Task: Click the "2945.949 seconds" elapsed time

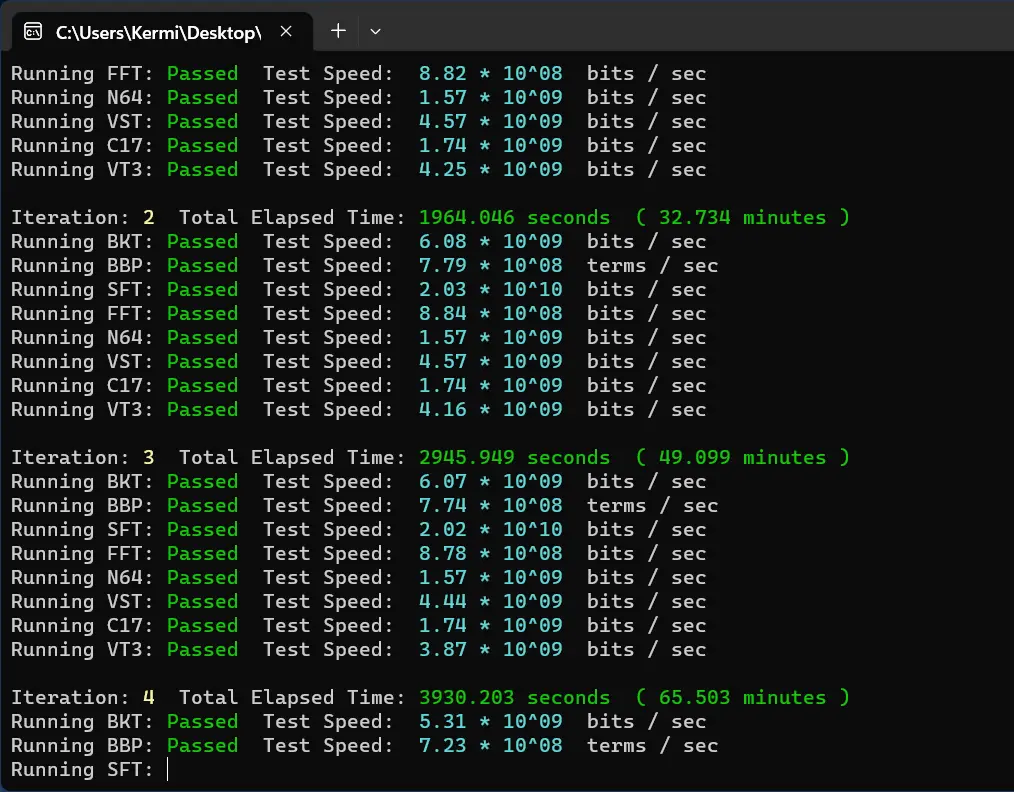Action: [514, 457]
